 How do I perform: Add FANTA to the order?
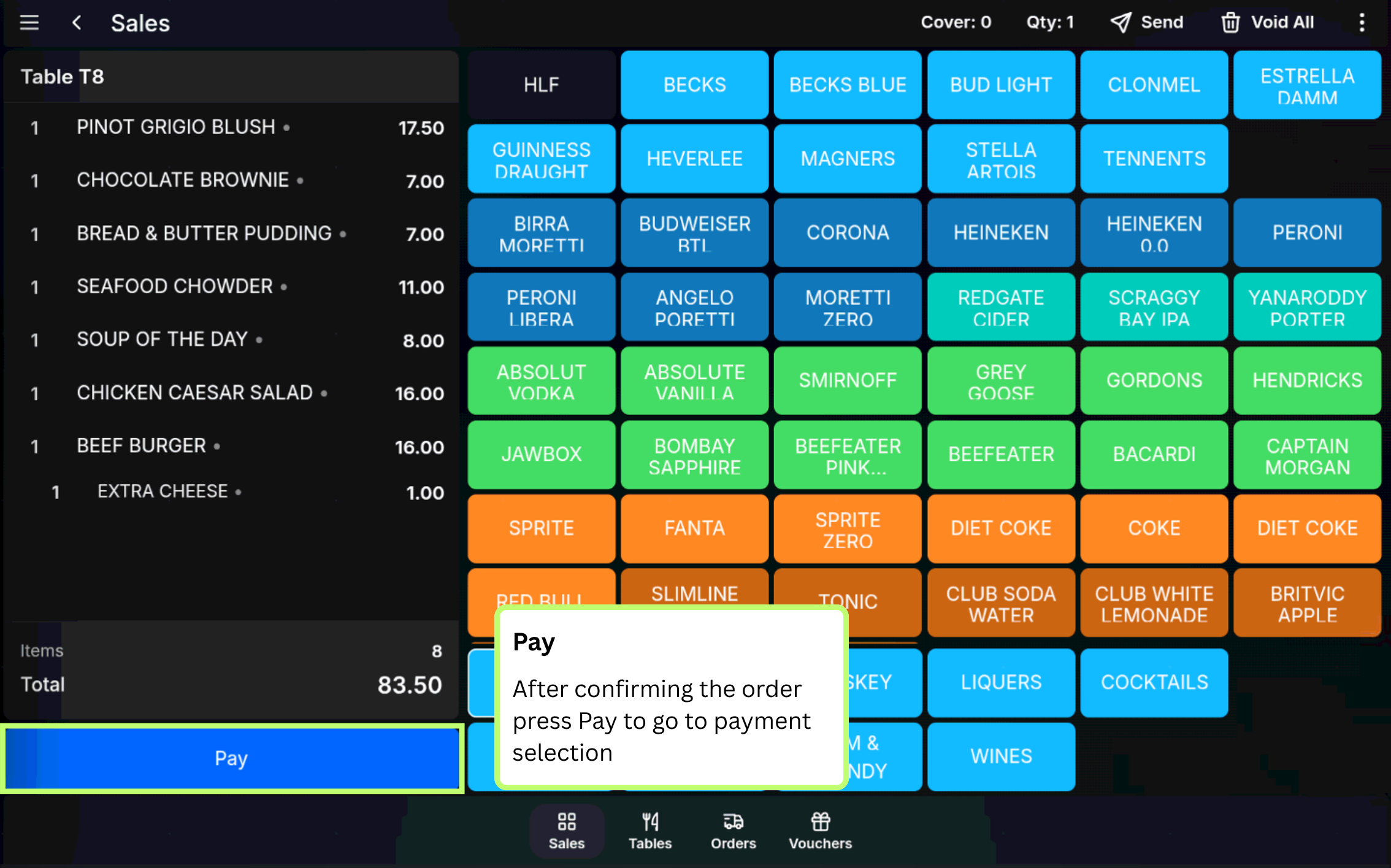click(694, 529)
